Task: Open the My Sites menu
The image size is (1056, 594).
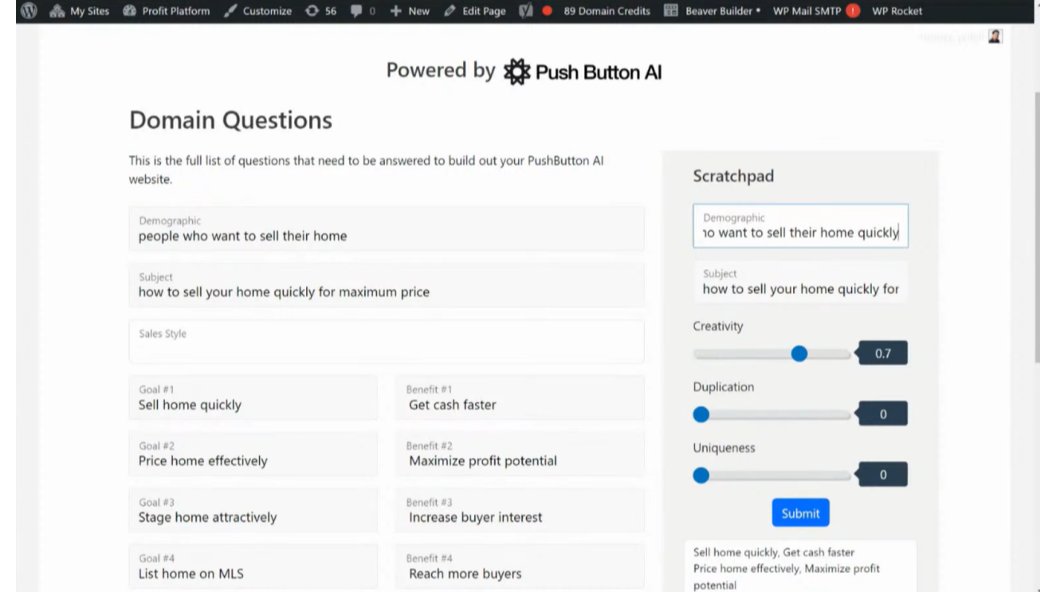Action: point(79,11)
